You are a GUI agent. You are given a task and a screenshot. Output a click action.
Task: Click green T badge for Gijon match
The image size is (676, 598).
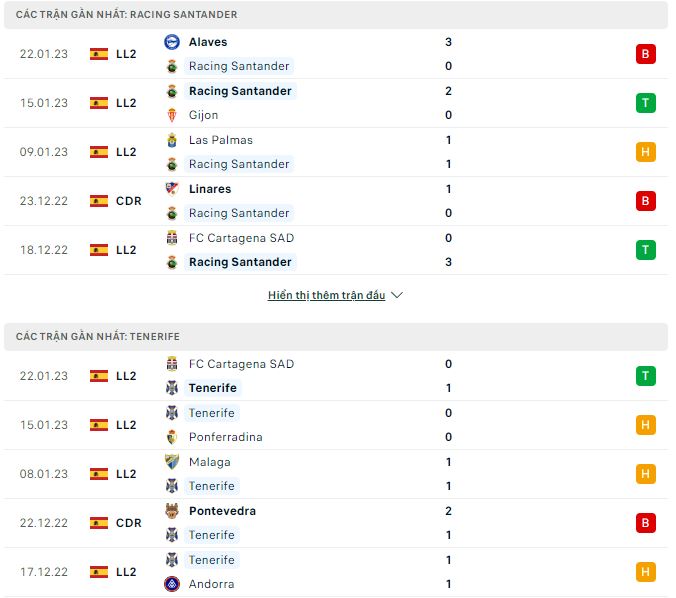(645, 103)
